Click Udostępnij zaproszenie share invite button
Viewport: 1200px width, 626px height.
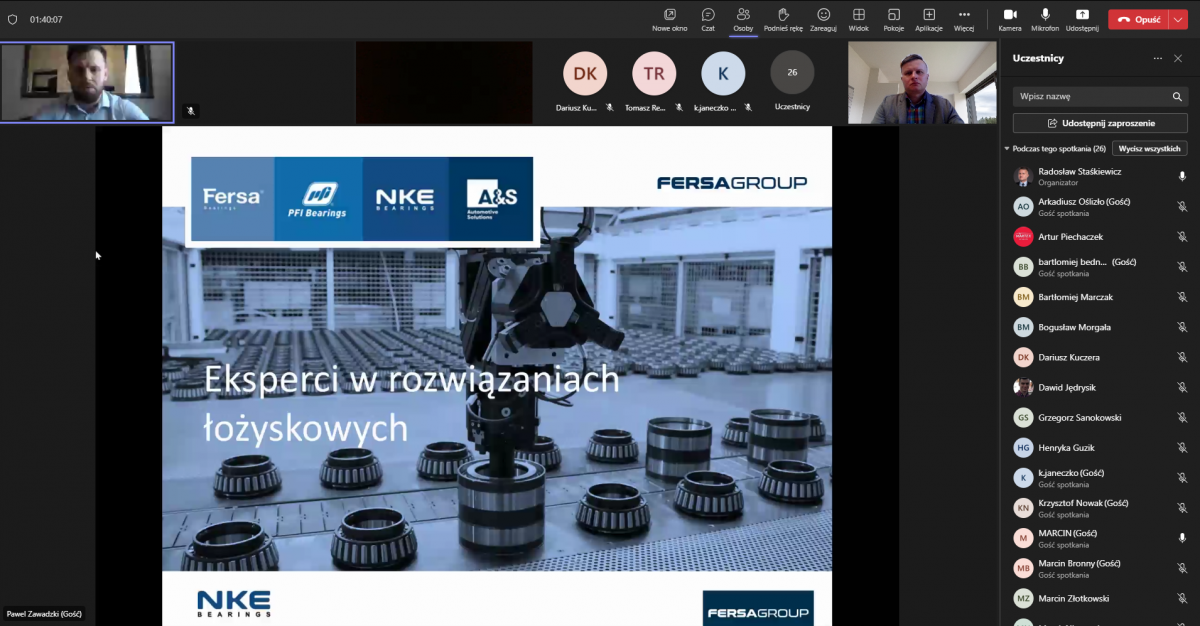point(1100,123)
